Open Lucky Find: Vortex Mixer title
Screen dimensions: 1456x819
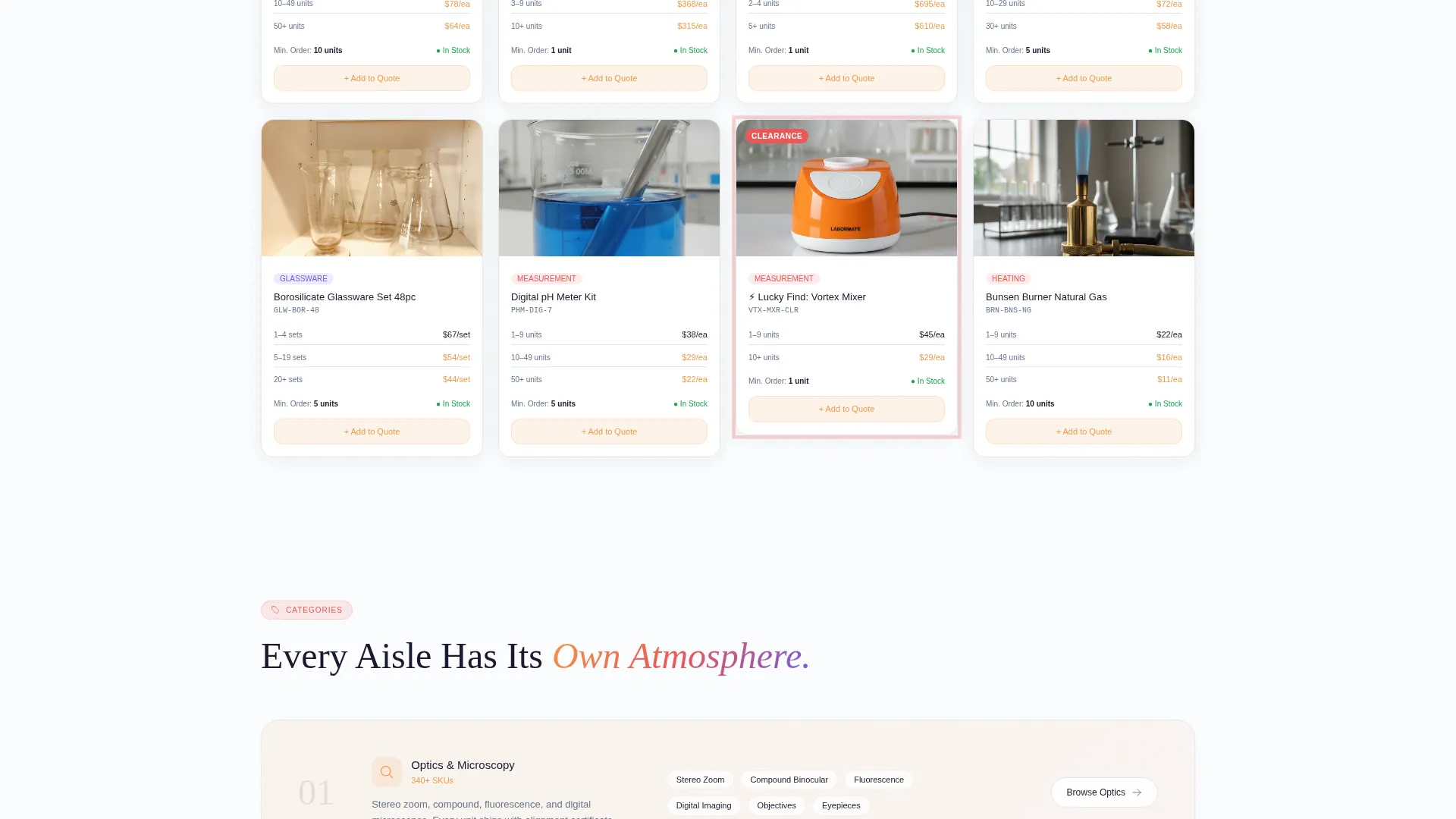(807, 297)
